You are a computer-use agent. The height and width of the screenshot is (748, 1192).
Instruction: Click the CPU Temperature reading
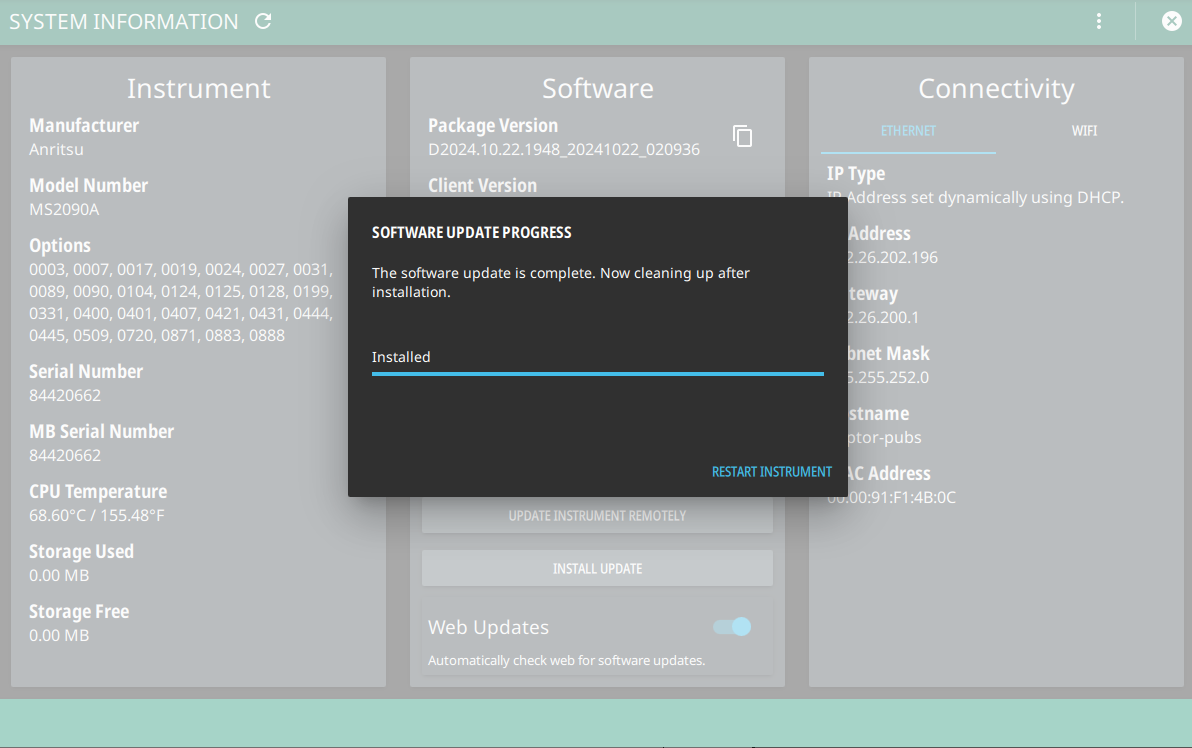(97, 516)
